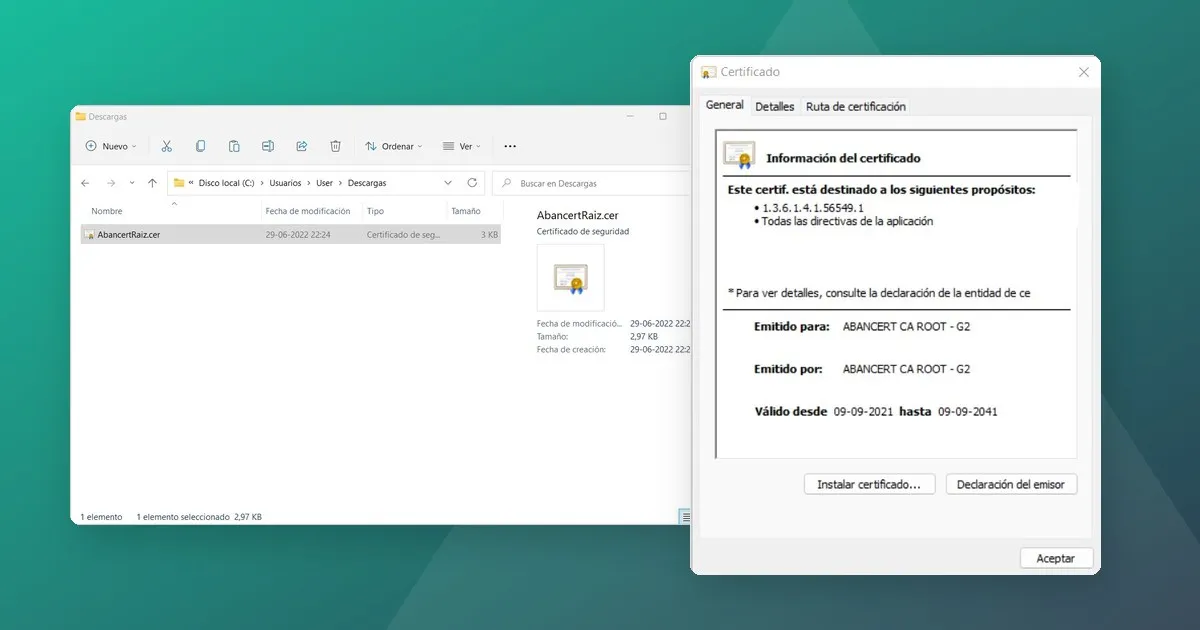Expand the address bar history dropdown
The height and width of the screenshot is (630, 1200).
[448, 183]
